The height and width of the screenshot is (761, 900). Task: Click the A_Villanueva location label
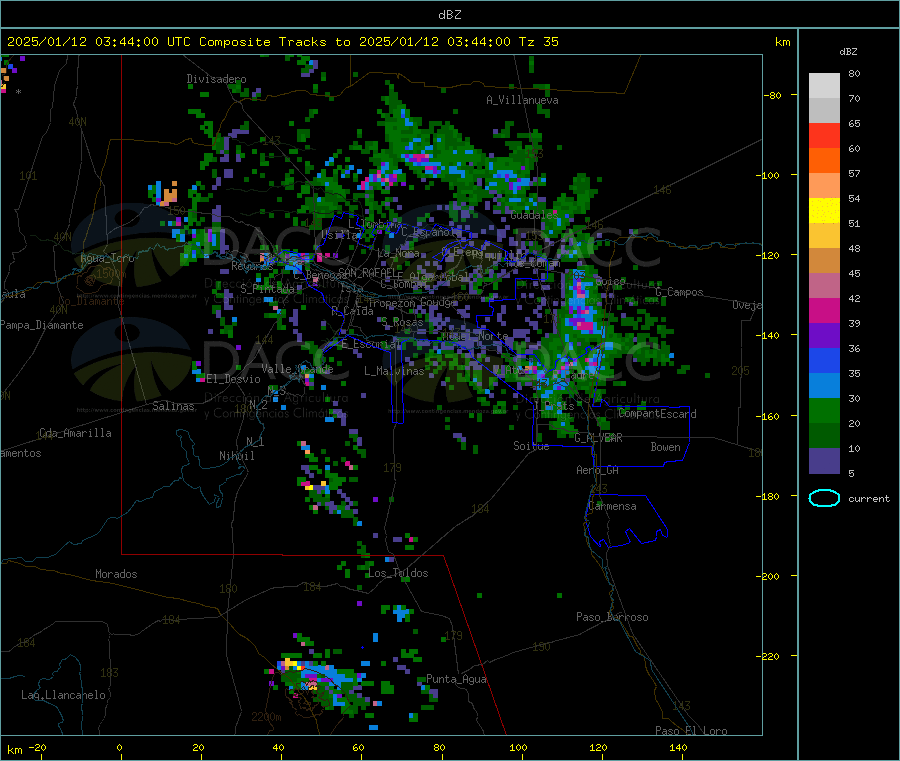pos(522,100)
